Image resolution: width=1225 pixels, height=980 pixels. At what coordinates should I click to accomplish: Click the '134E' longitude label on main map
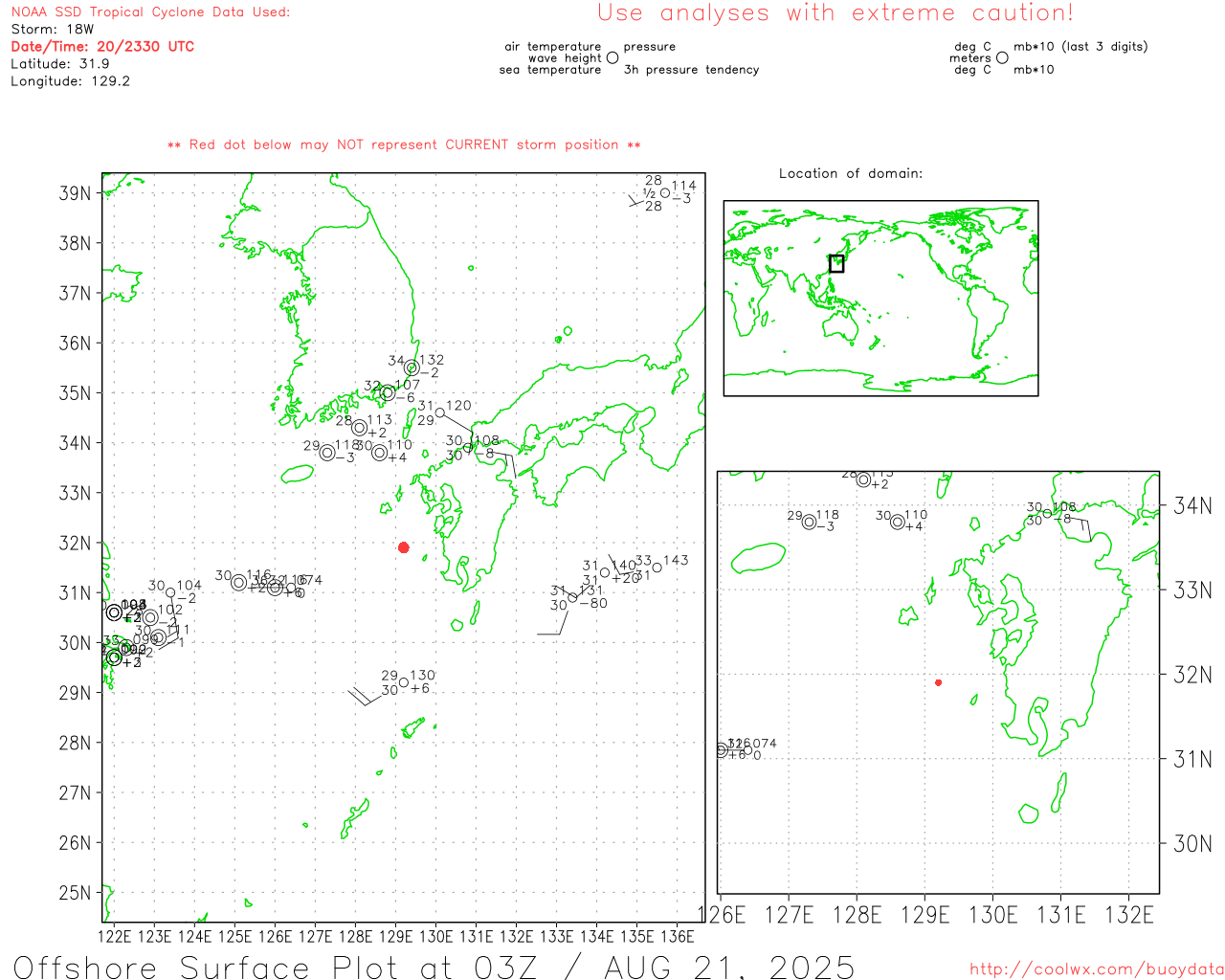(597, 936)
